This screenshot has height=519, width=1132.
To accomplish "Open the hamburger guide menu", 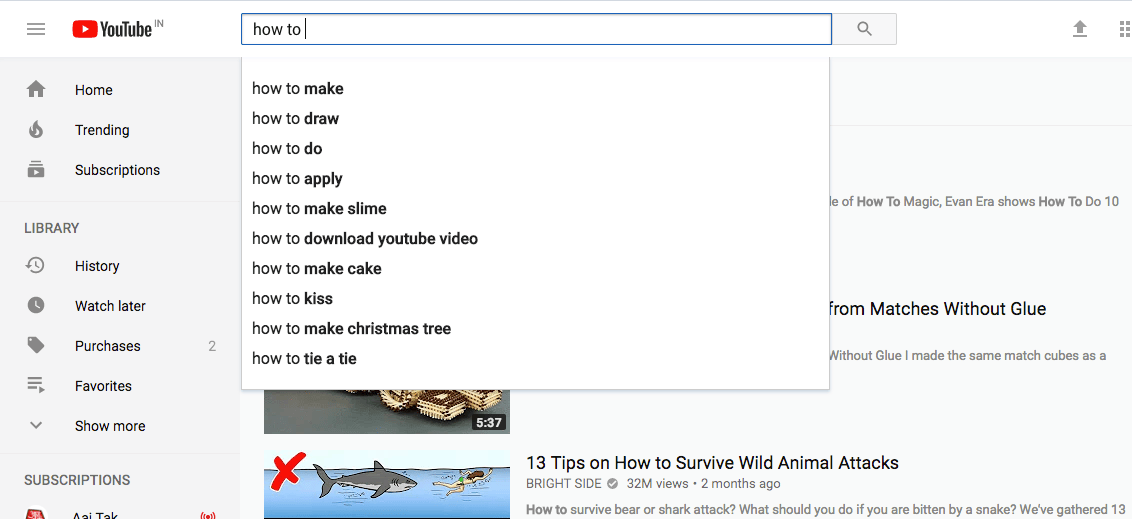I will pyautogui.click(x=36, y=29).
